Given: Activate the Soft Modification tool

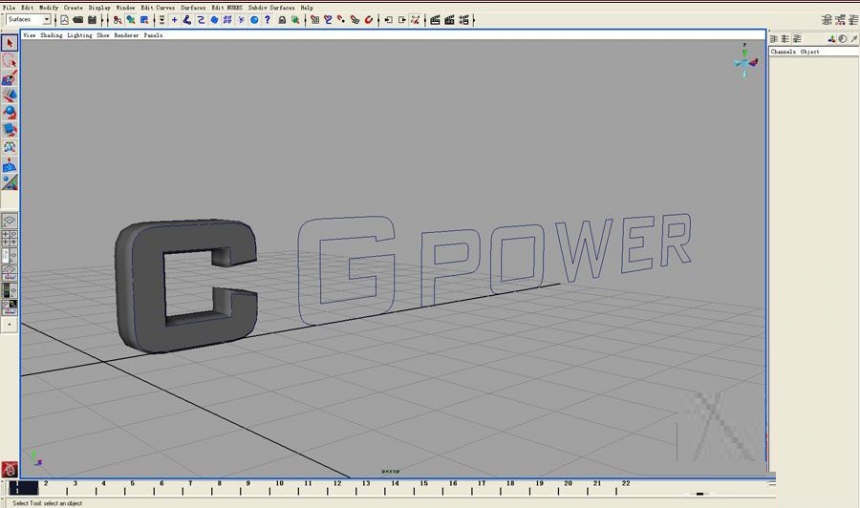Looking at the screenshot, I should point(9,165).
